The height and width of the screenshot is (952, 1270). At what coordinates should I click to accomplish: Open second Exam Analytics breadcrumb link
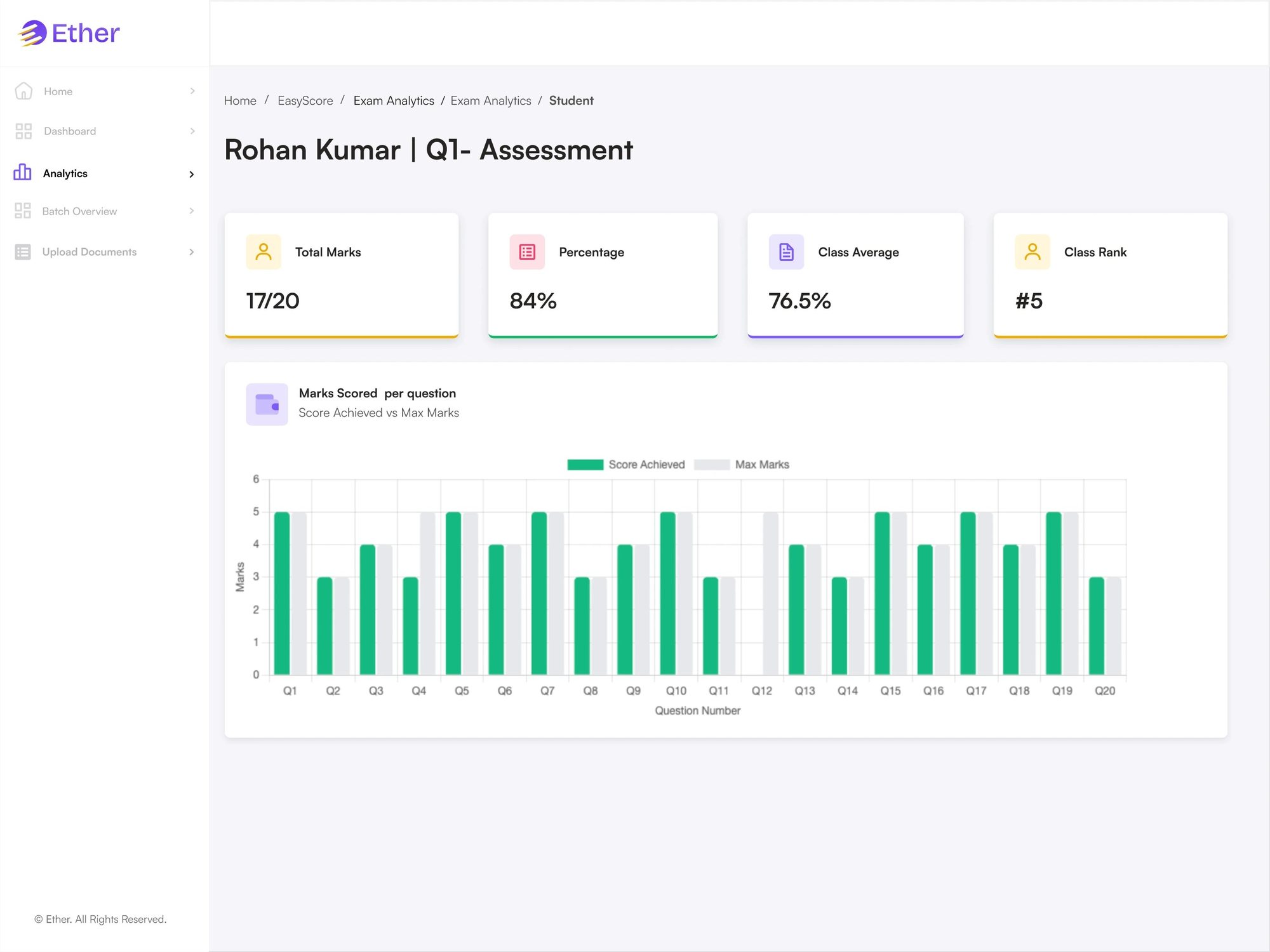pos(491,101)
